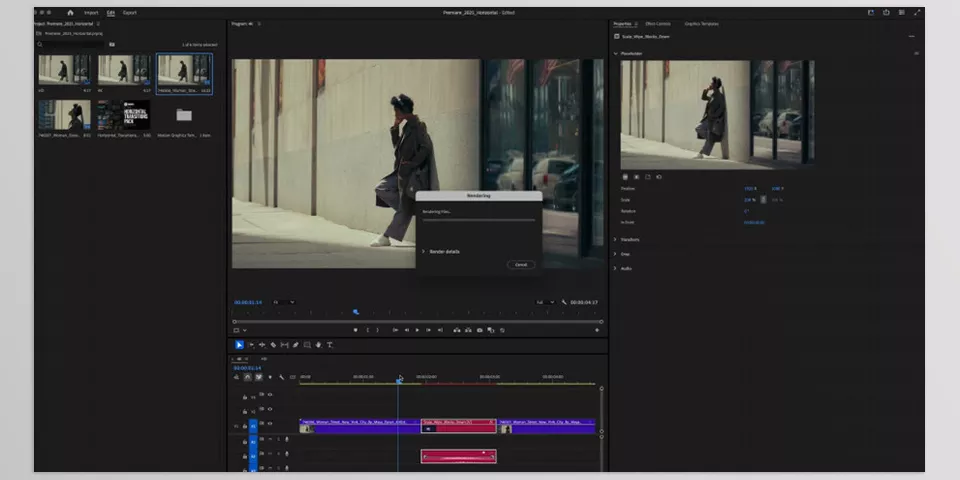Toggle visibility eye for track V1
The height and width of the screenshot is (480, 960).
[x=270, y=424]
